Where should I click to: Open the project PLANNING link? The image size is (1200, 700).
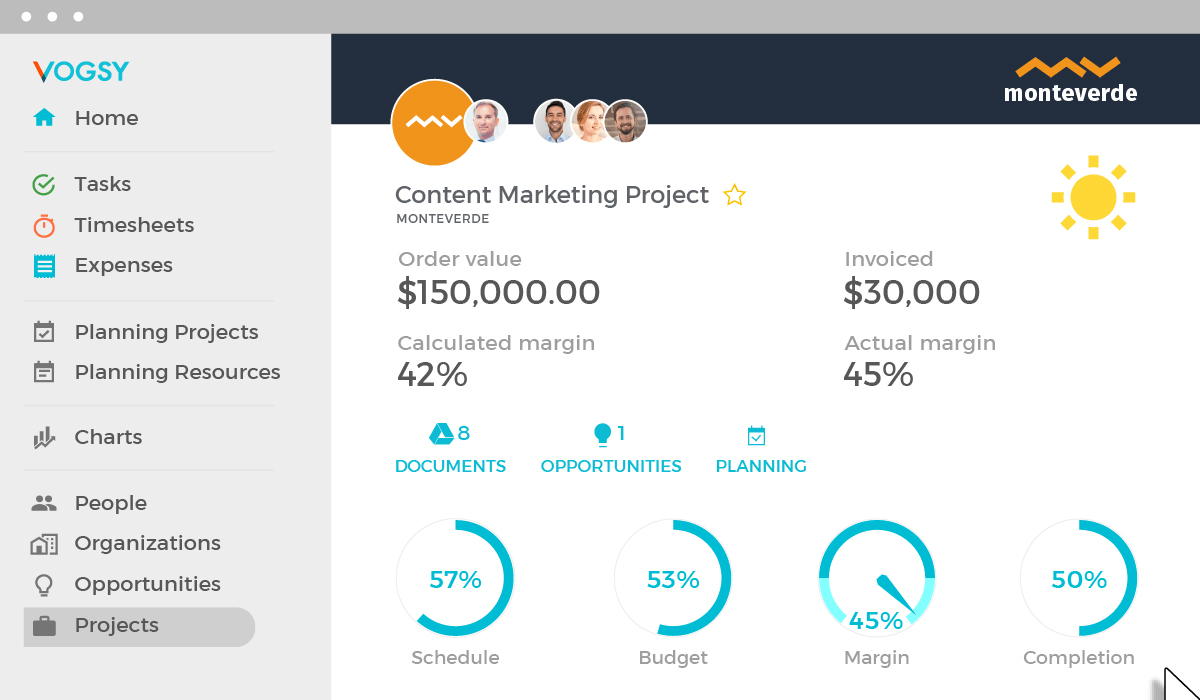[761, 466]
